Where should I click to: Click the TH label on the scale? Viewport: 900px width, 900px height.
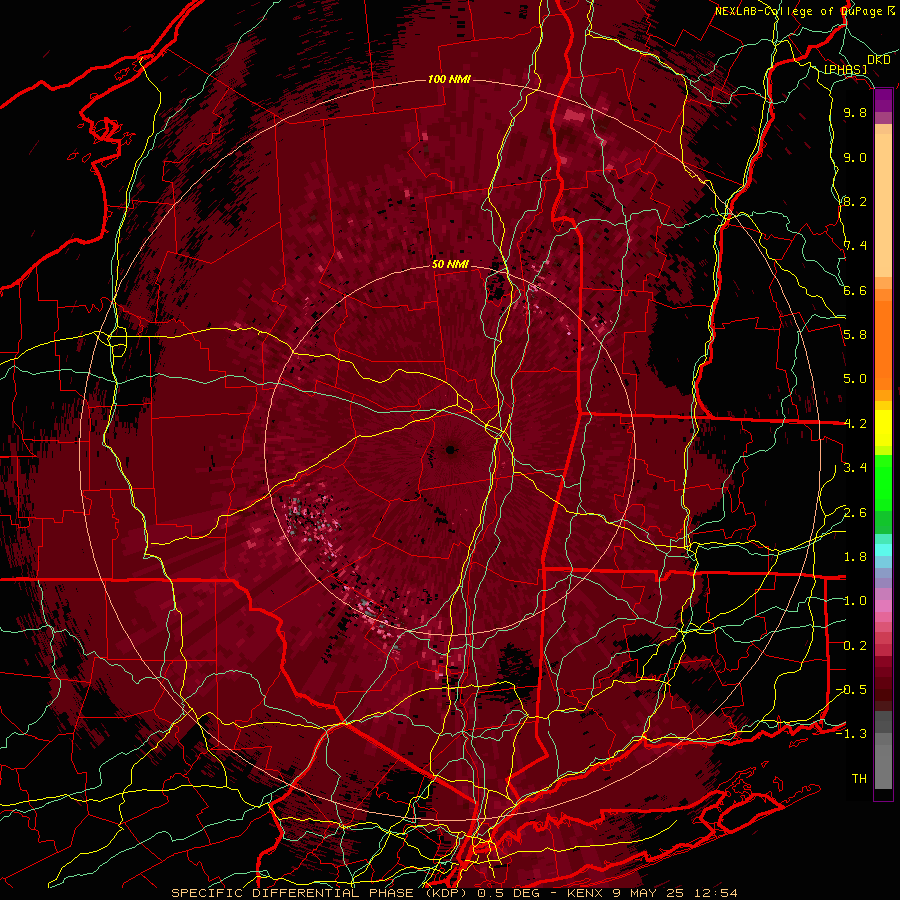859,779
